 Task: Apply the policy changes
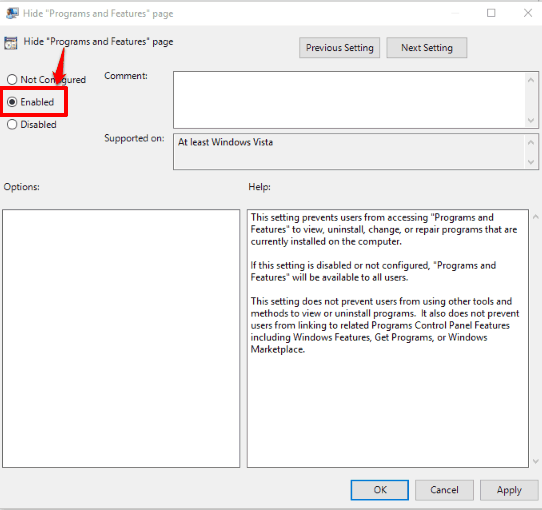[x=509, y=490]
